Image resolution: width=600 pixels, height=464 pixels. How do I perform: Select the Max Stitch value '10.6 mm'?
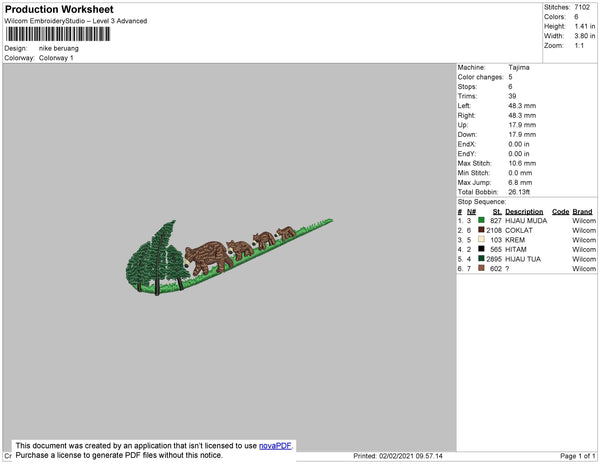(522, 163)
